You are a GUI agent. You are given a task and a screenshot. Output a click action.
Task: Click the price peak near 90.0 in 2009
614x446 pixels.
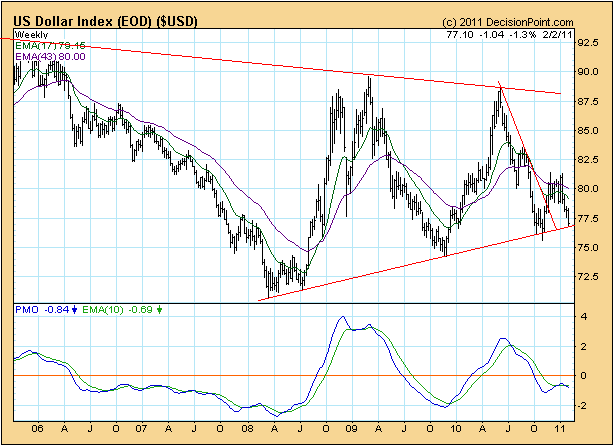[x=369, y=78]
